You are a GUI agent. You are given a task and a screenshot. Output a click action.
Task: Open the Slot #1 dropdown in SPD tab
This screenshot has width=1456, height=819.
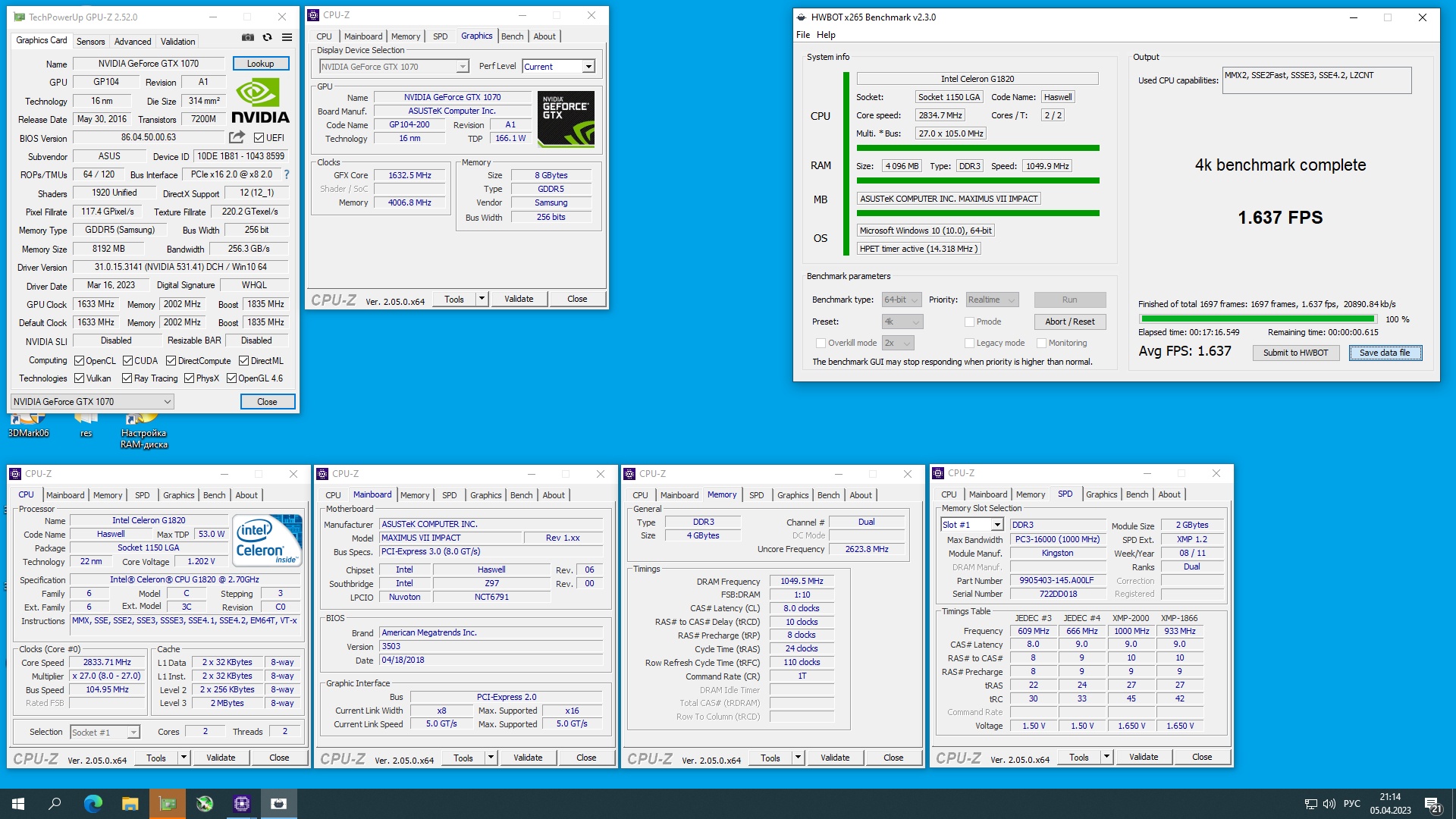[972, 525]
